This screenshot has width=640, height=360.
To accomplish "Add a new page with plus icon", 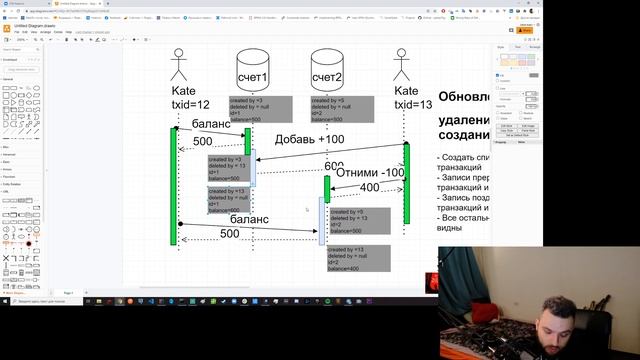I will click(86, 292).
